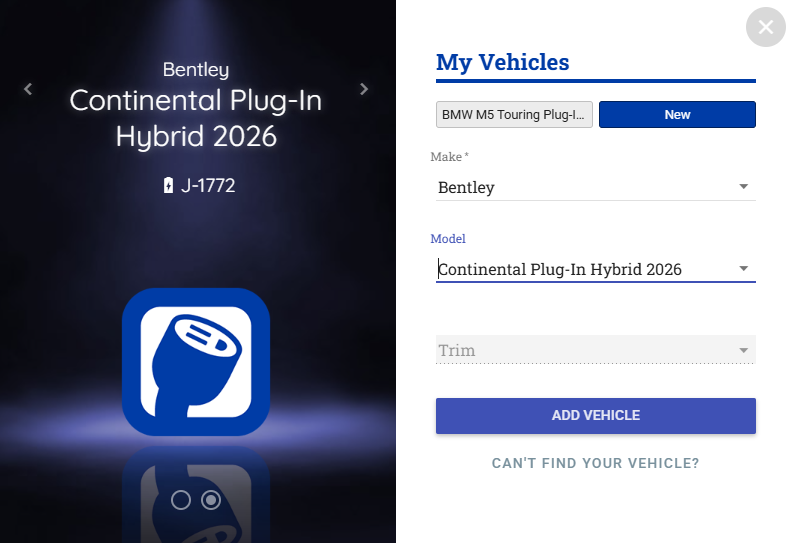Viewport: 793px width, 543px height.
Task: Click the Bentley label above vehicle name
Action: click(196, 70)
